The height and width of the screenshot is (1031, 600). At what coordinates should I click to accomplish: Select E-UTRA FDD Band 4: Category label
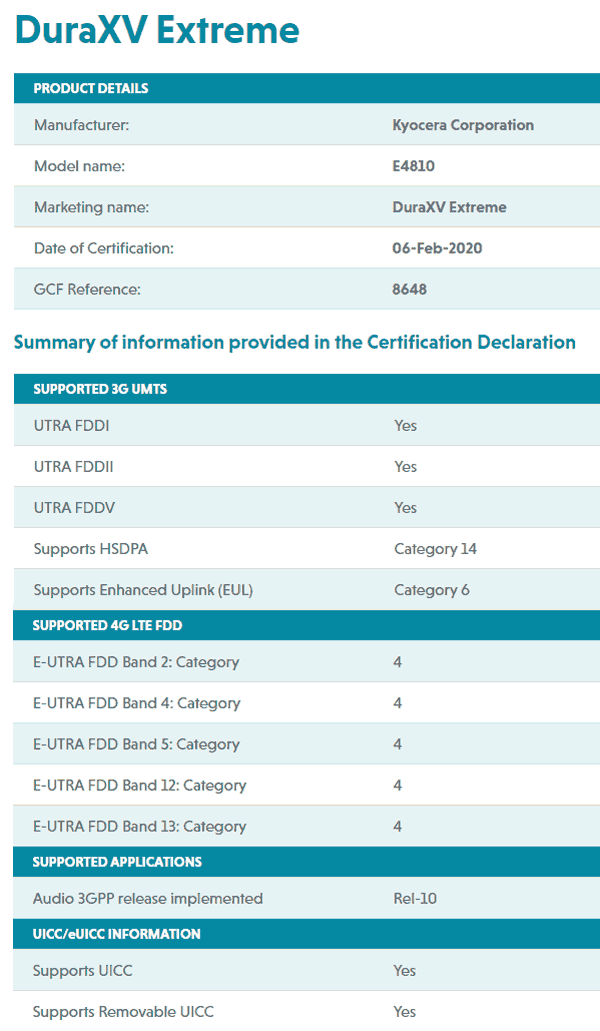(137, 704)
